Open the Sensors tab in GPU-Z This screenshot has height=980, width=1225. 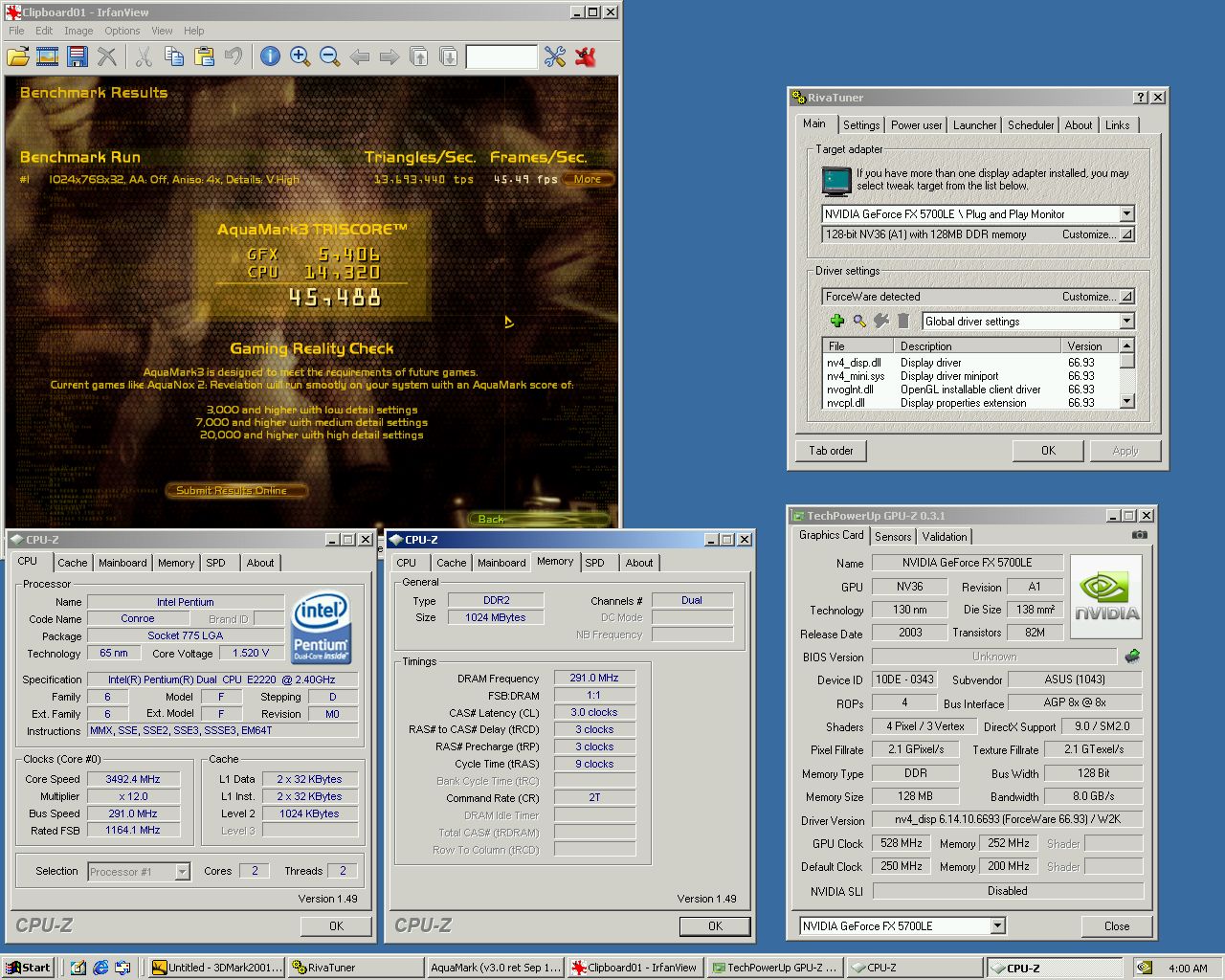point(893,537)
